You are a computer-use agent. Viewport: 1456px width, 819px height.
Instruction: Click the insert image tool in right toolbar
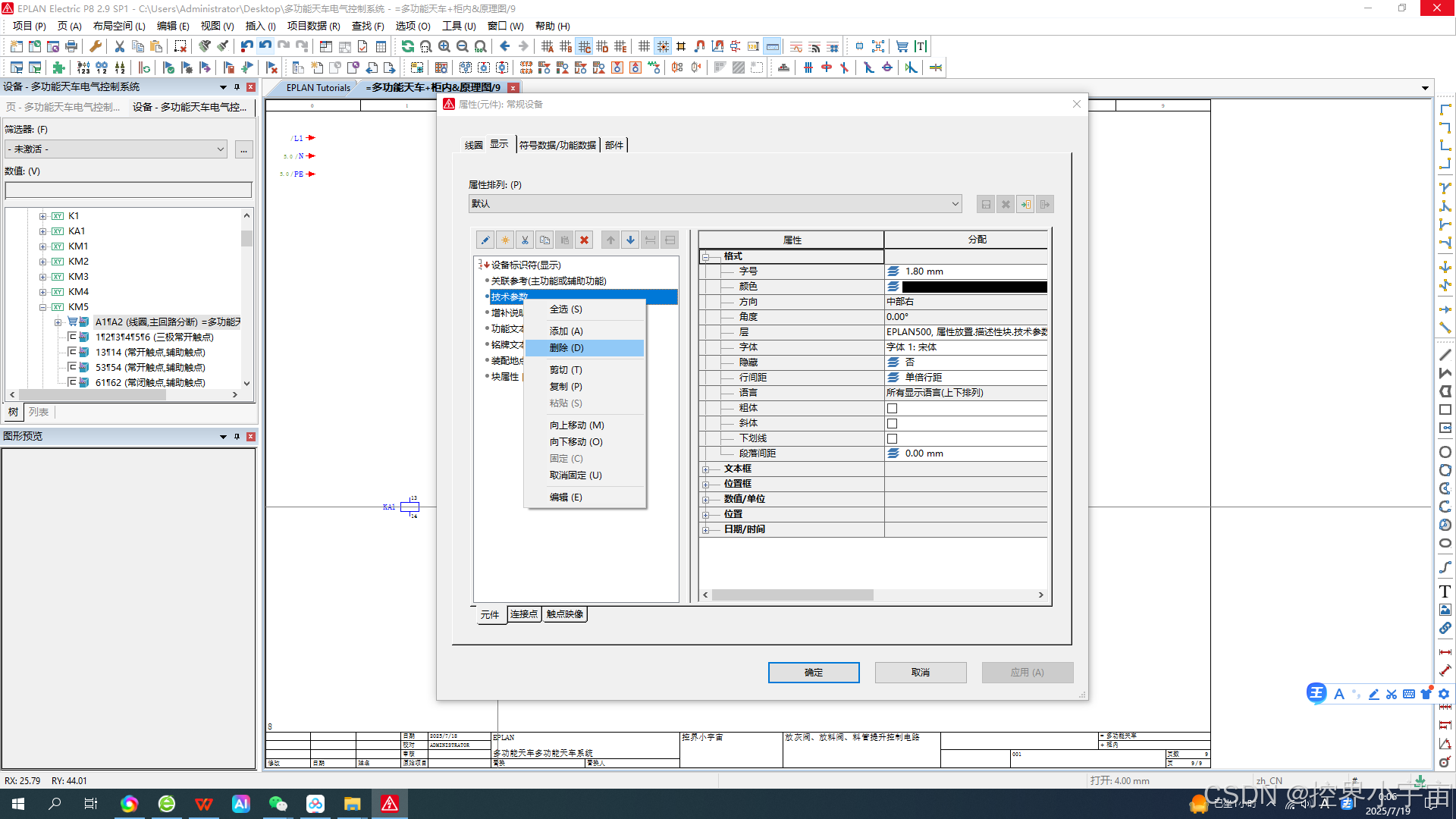pyautogui.click(x=1445, y=610)
